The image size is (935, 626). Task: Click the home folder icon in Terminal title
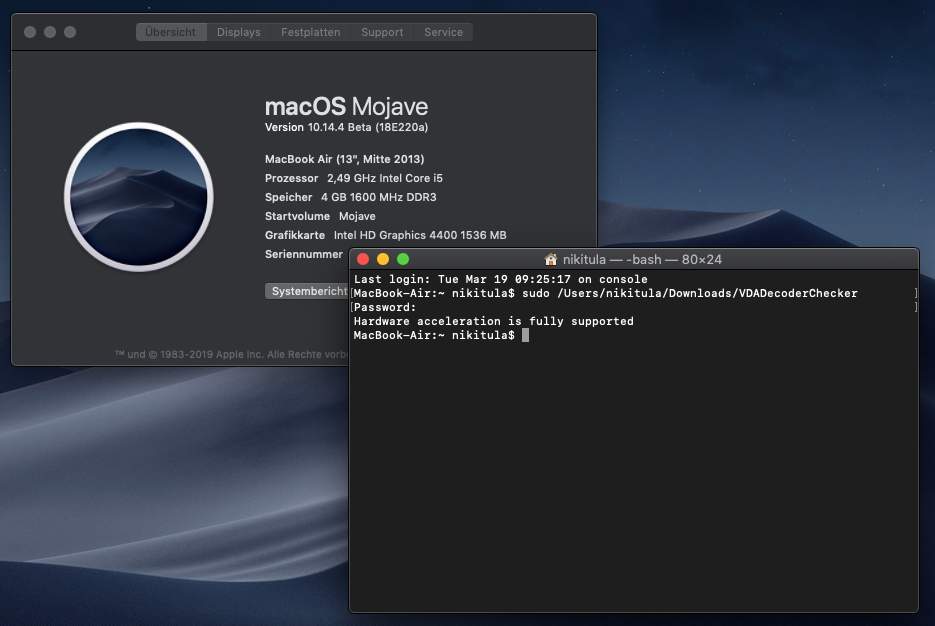tap(550, 259)
